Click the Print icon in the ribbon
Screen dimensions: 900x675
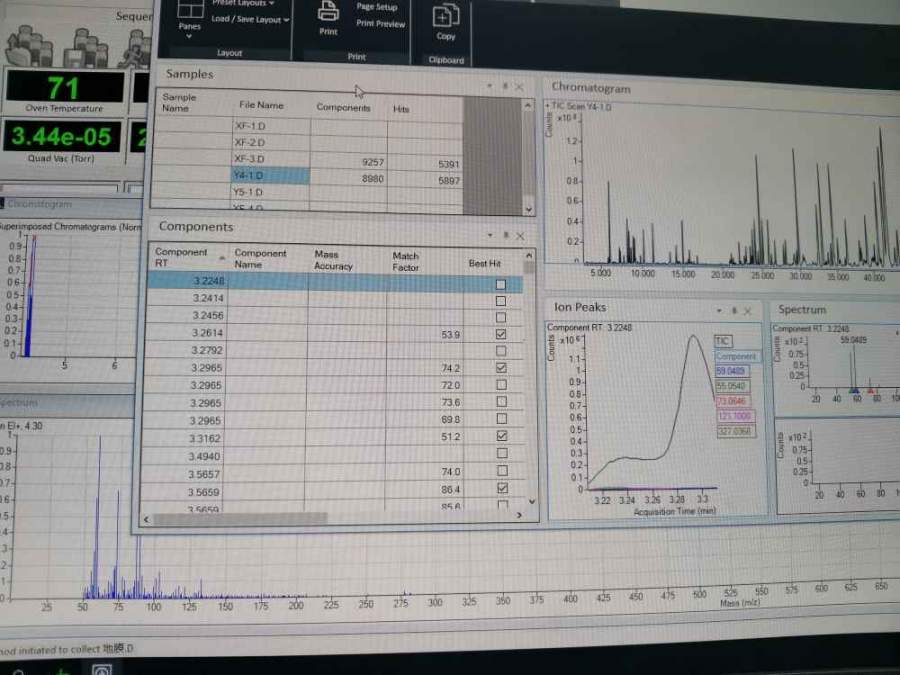pyautogui.click(x=328, y=14)
